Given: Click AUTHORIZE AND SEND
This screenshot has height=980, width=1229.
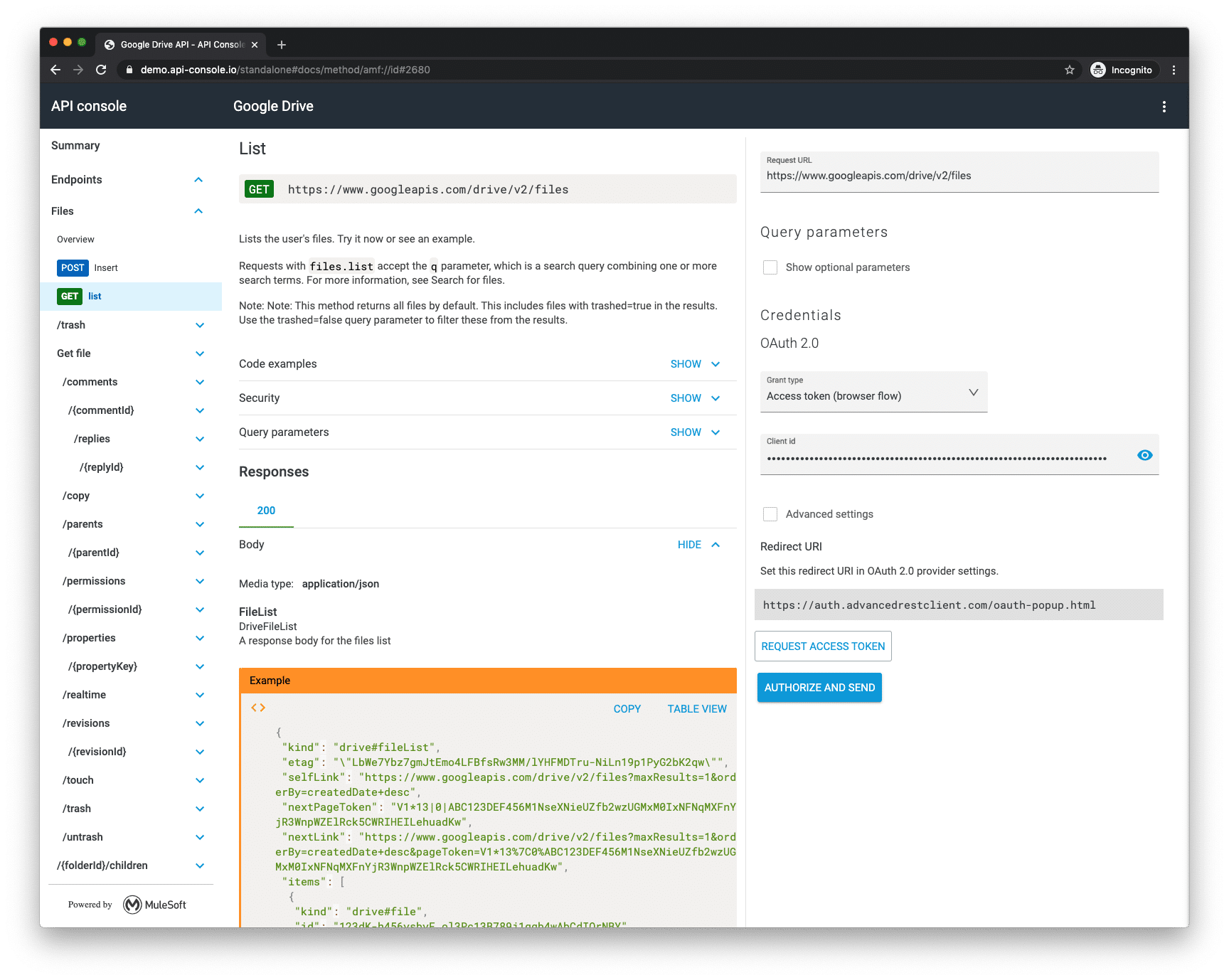Looking at the screenshot, I should click(x=819, y=687).
